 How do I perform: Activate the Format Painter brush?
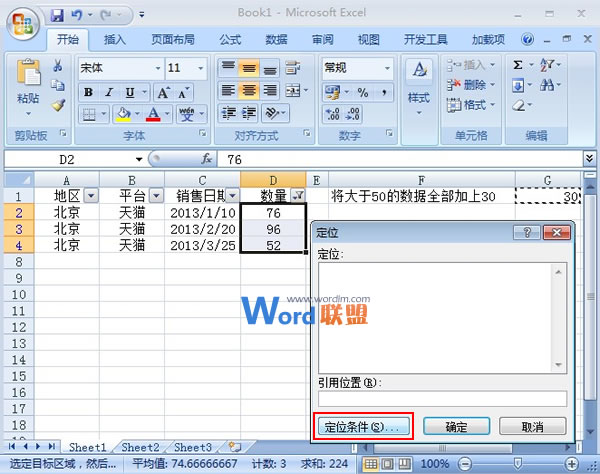(58, 105)
